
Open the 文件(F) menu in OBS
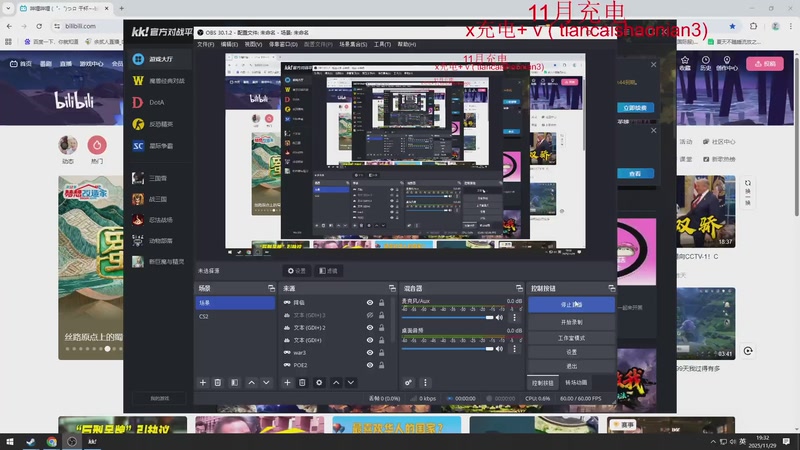coord(206,44)
